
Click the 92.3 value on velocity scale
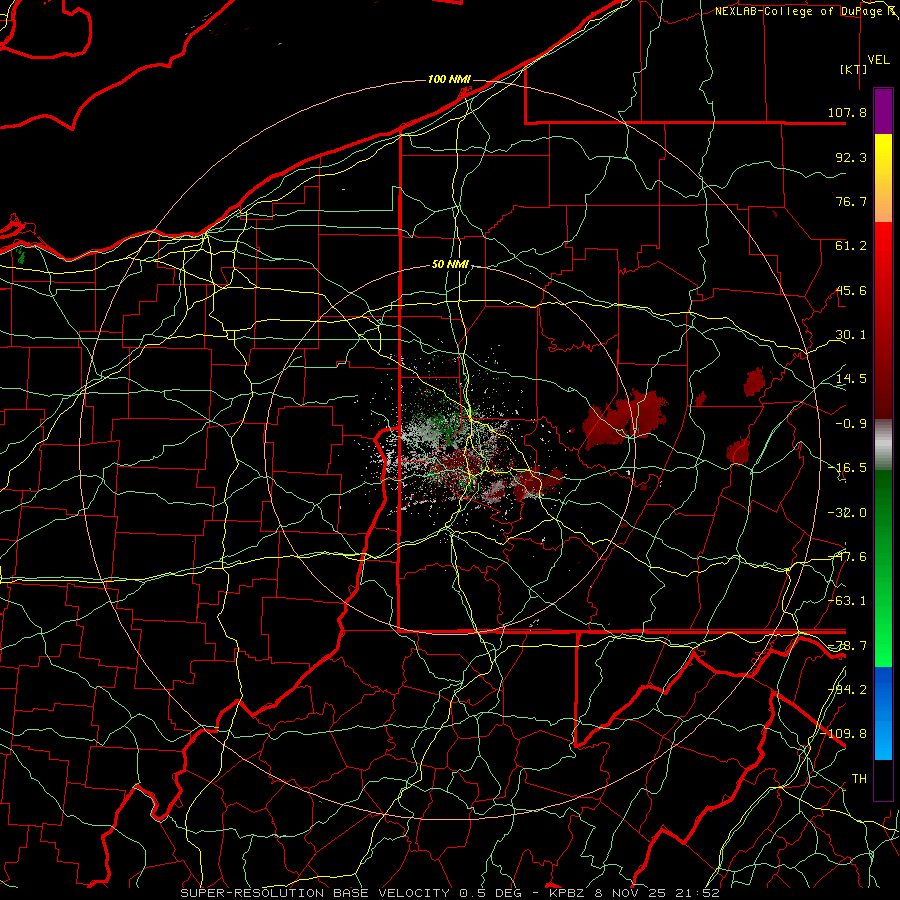point(851,157)
